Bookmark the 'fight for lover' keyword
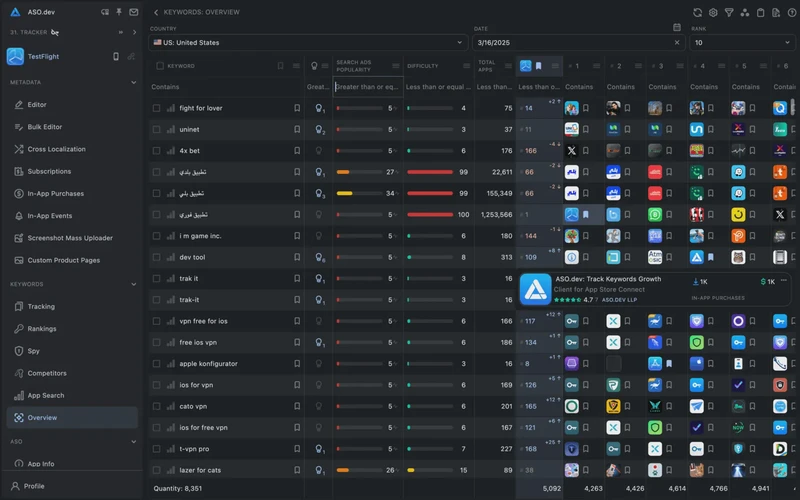 point(297,108)
